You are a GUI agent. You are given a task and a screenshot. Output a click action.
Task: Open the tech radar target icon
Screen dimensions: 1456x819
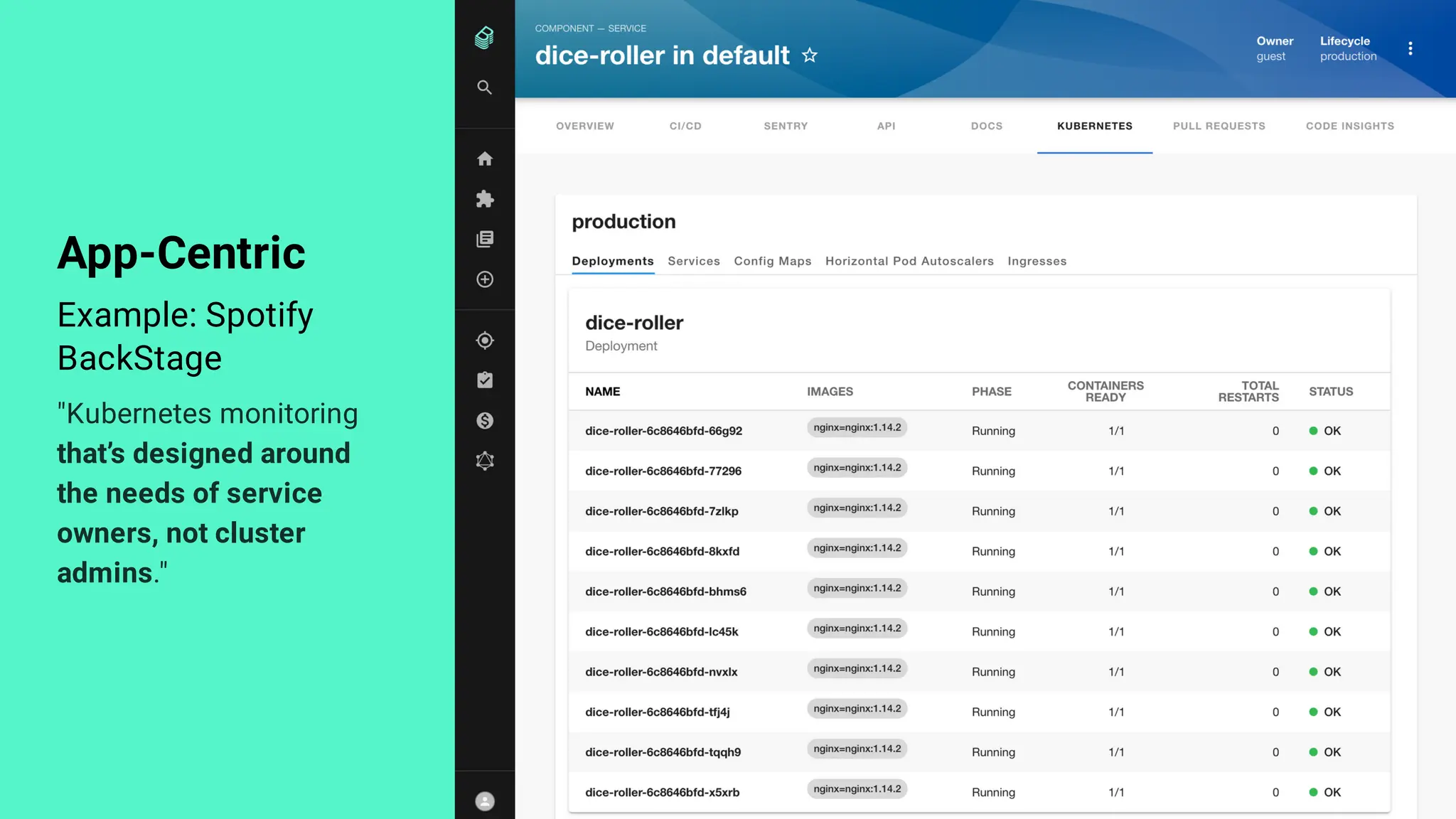coord(485,341)
